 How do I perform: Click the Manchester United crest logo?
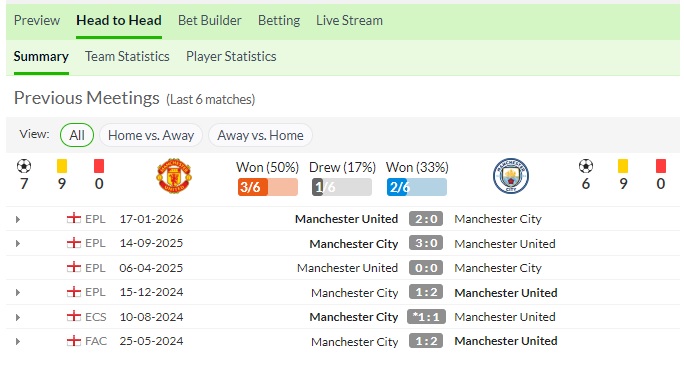pos(174,176)
